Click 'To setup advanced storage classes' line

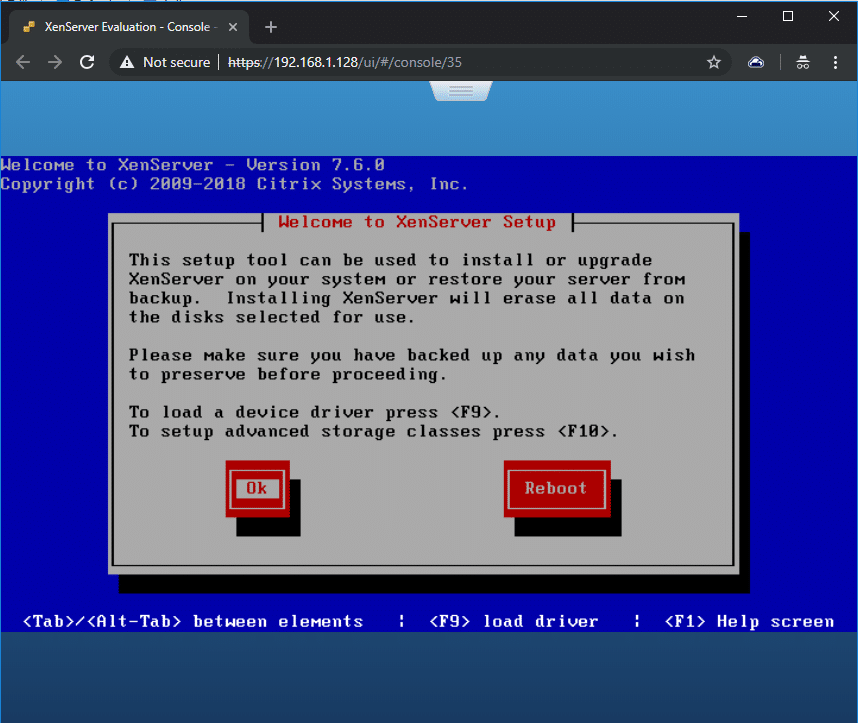tap(373, 432)
